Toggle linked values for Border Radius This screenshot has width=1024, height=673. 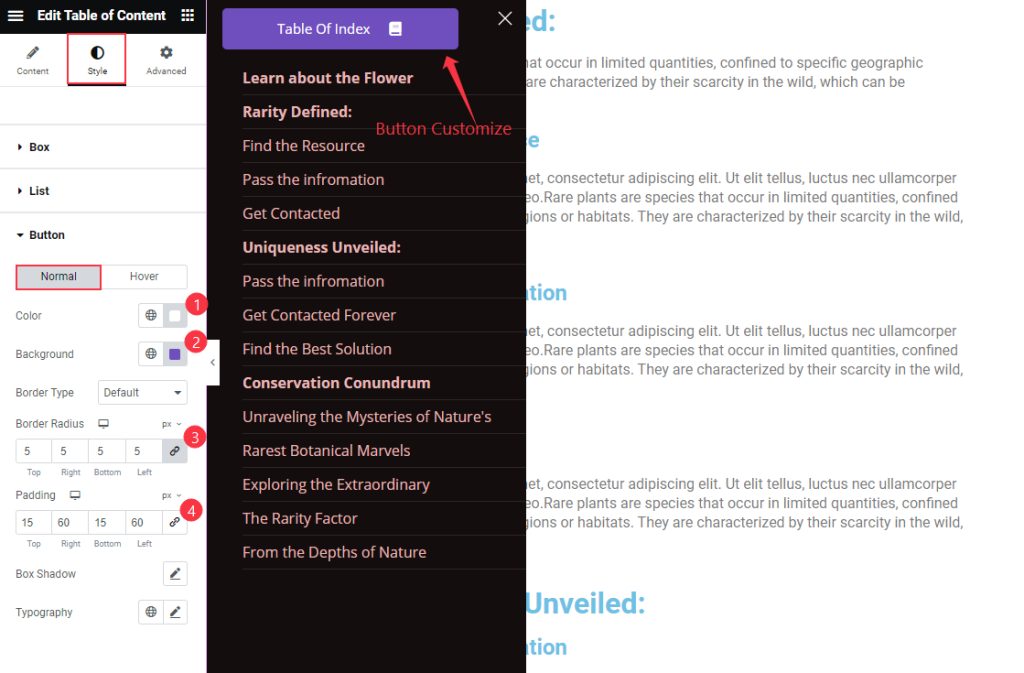174,451
